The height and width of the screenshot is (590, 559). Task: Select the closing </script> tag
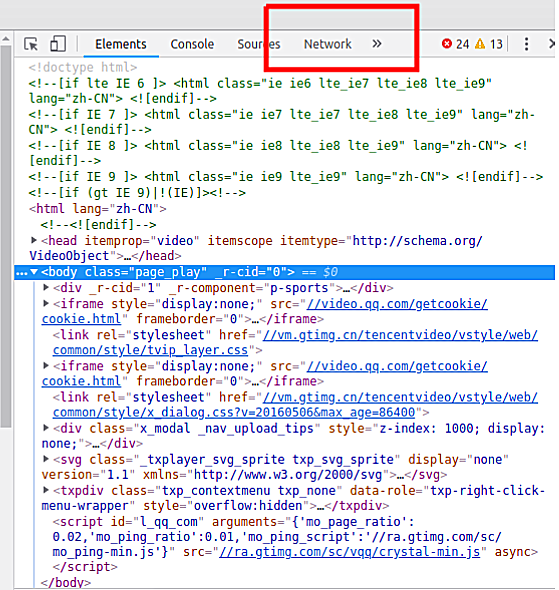[85, 567]
